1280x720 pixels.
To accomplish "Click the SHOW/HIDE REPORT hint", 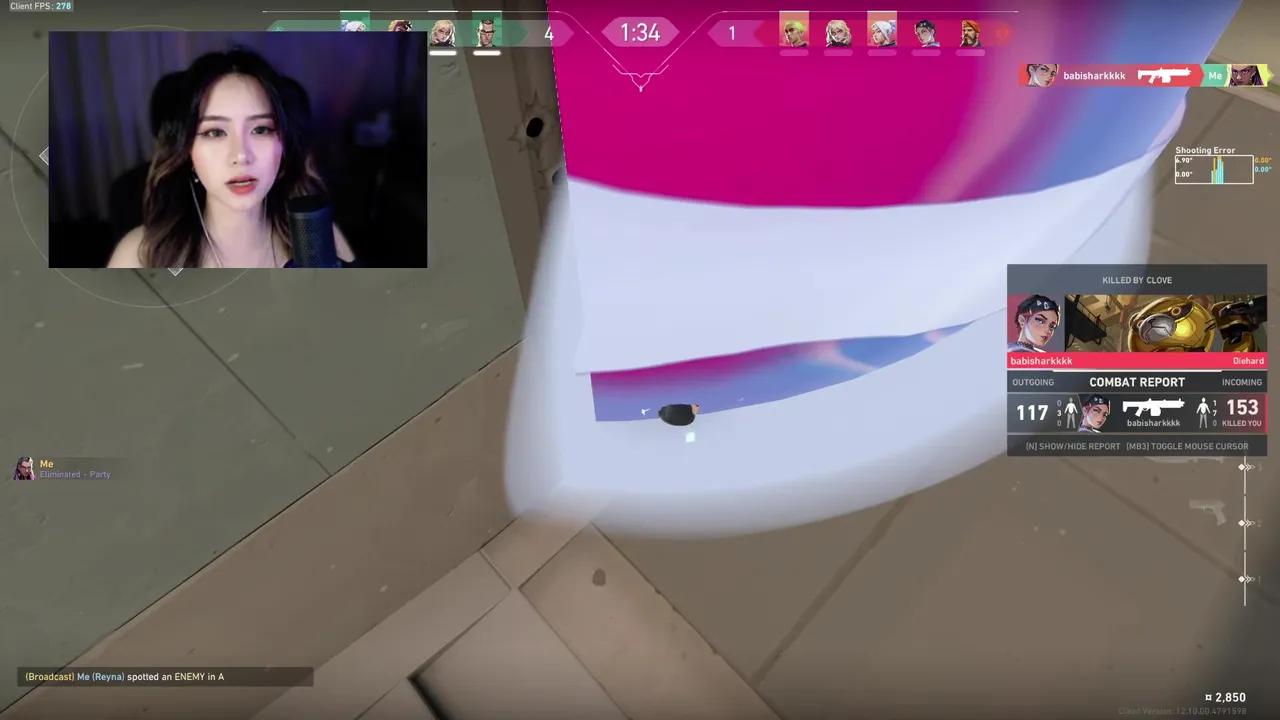I will (x=1073, y=447).
